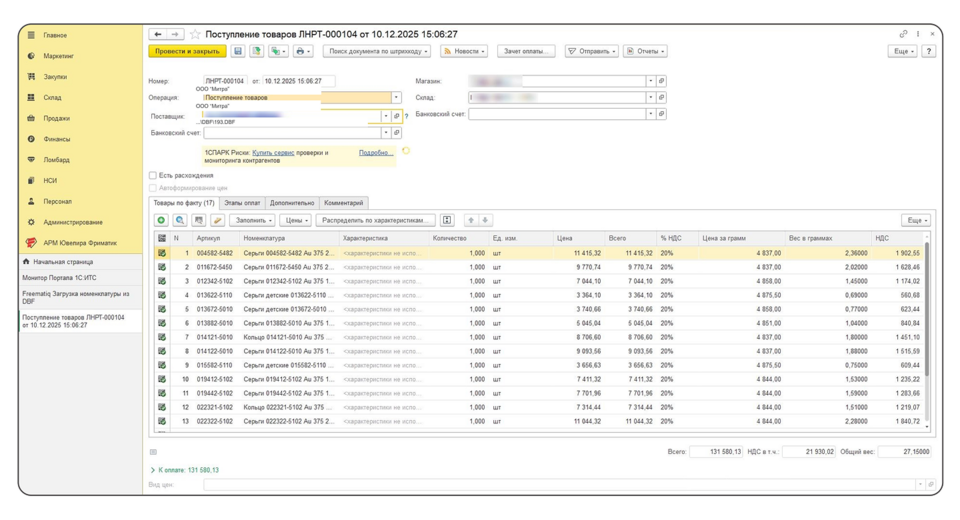The height and width of the screenshot is (520, 960).
Task: Switch to the 'Этапы оплат' tab
Action: (242, 203)
